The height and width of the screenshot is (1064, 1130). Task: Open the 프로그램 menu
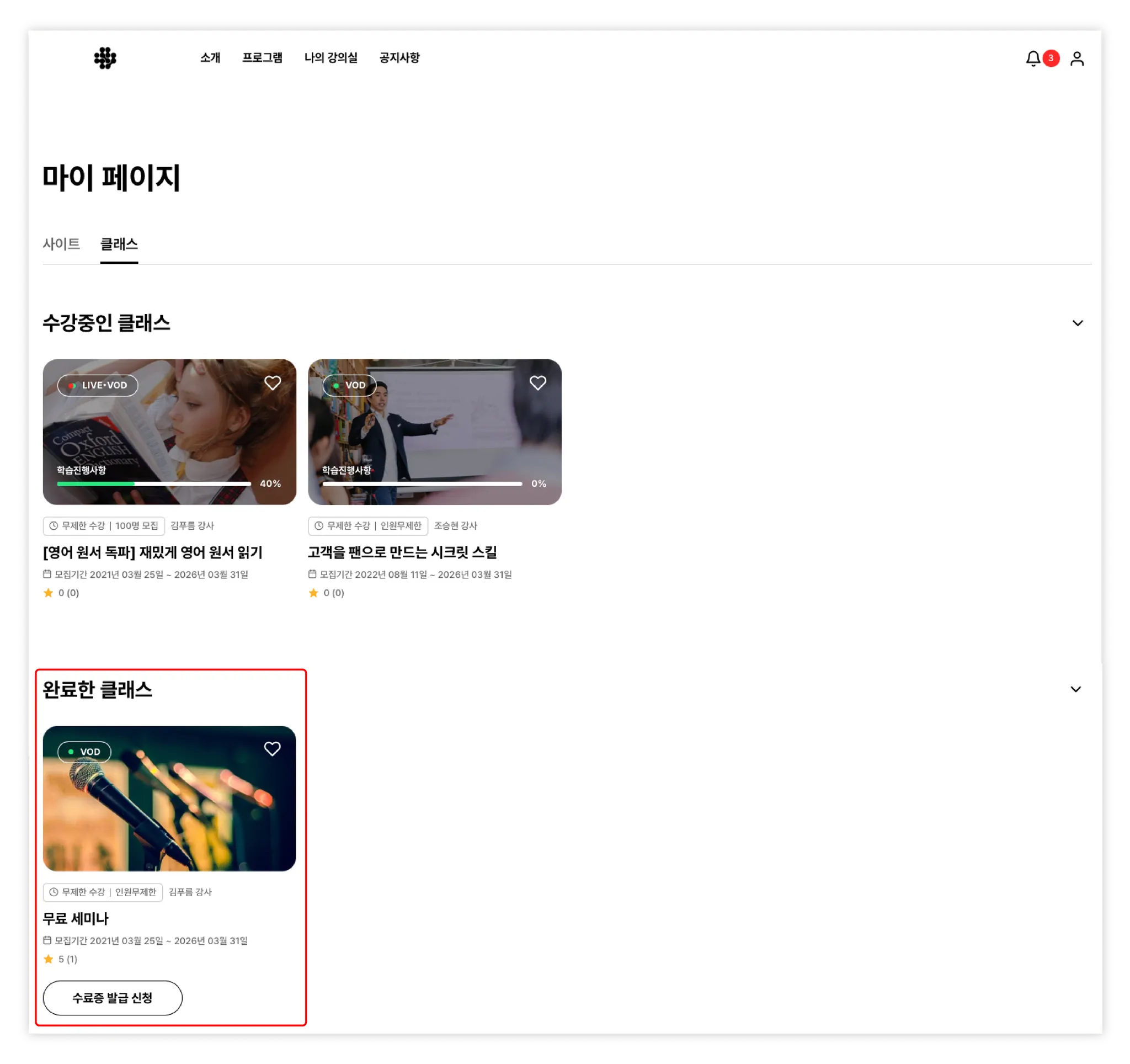pyautogui.click(x=262, y=58)
